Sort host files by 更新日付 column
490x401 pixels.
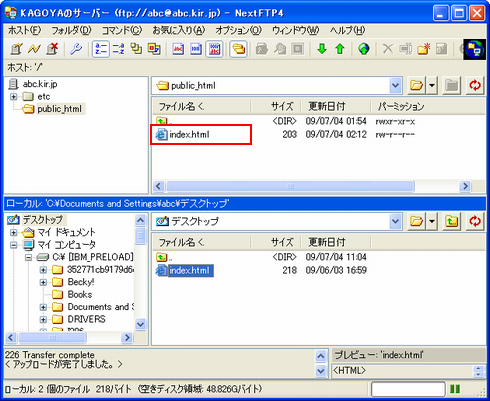(336, 106)
